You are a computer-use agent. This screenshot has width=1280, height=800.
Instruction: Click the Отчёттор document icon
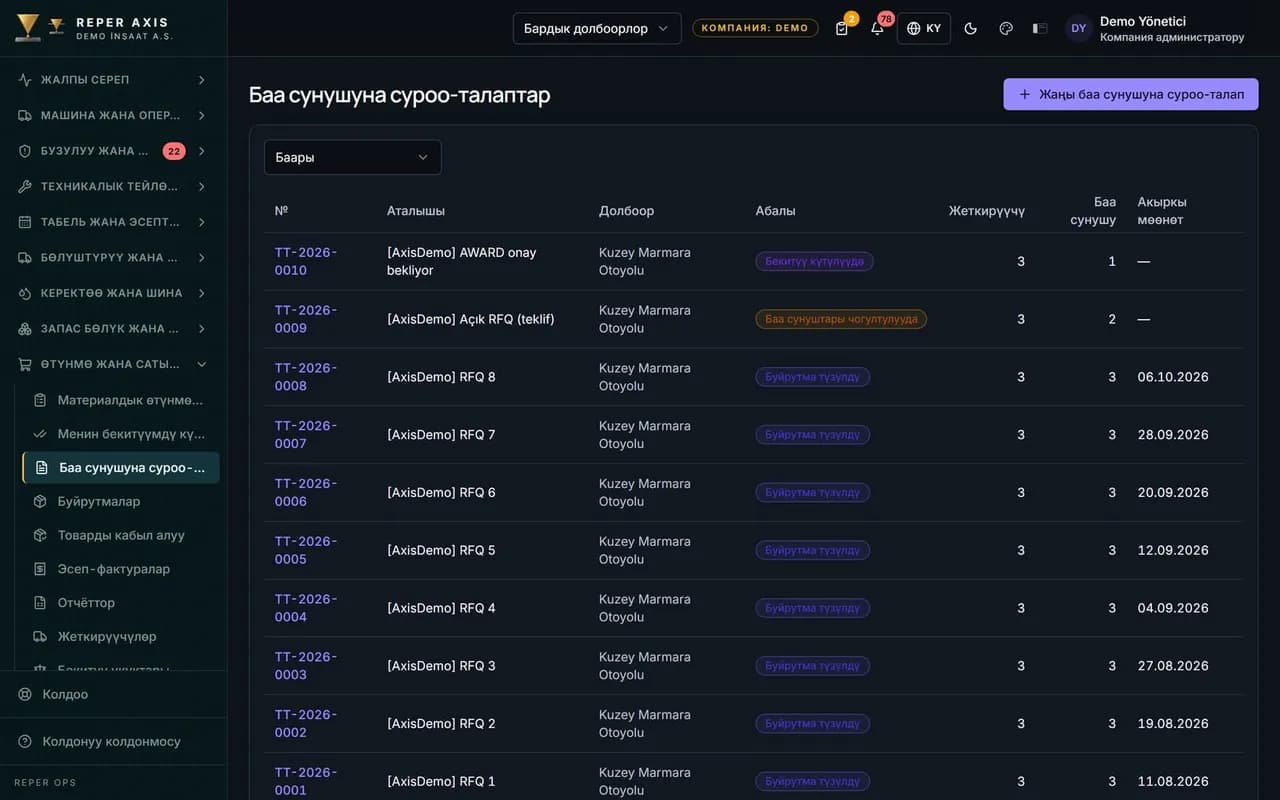click(40, 603)
